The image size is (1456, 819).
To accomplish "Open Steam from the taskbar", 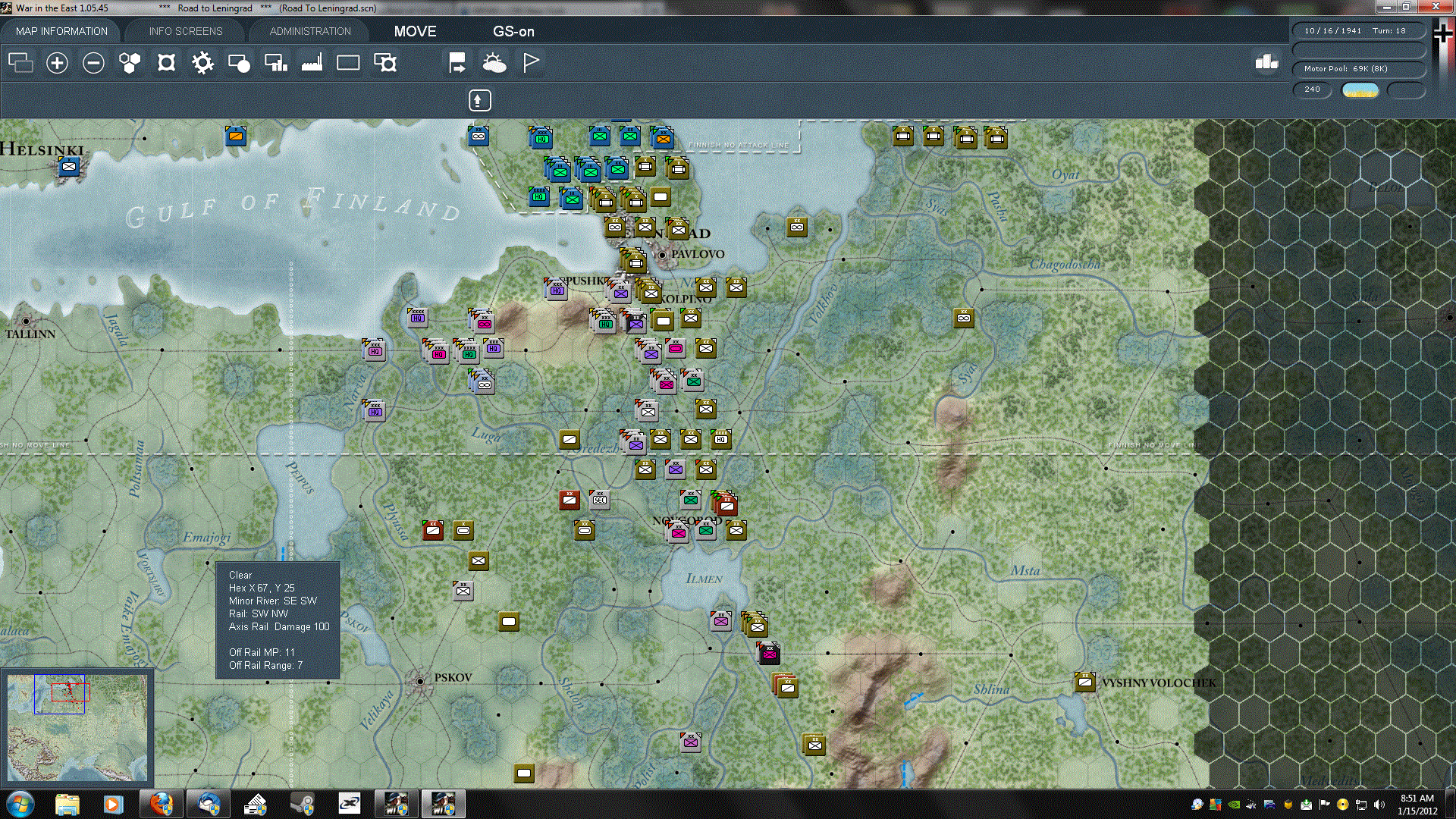I will [303, 804].
